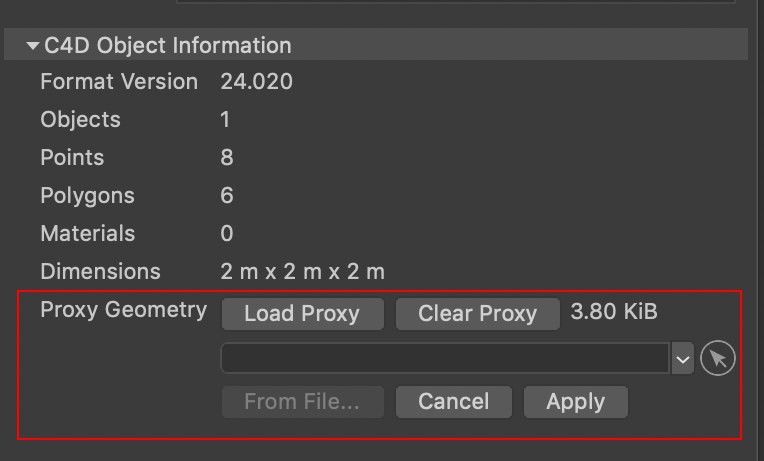This screenshot has width=764, height=461.
Task: Click the From File... button
Action: click(x=301, y=402)
